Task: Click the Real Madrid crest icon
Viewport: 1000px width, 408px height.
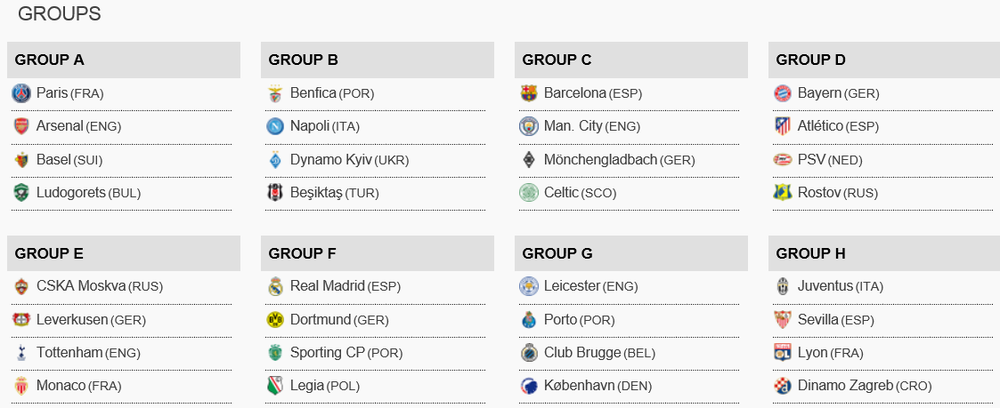Action: coord(275,286)
